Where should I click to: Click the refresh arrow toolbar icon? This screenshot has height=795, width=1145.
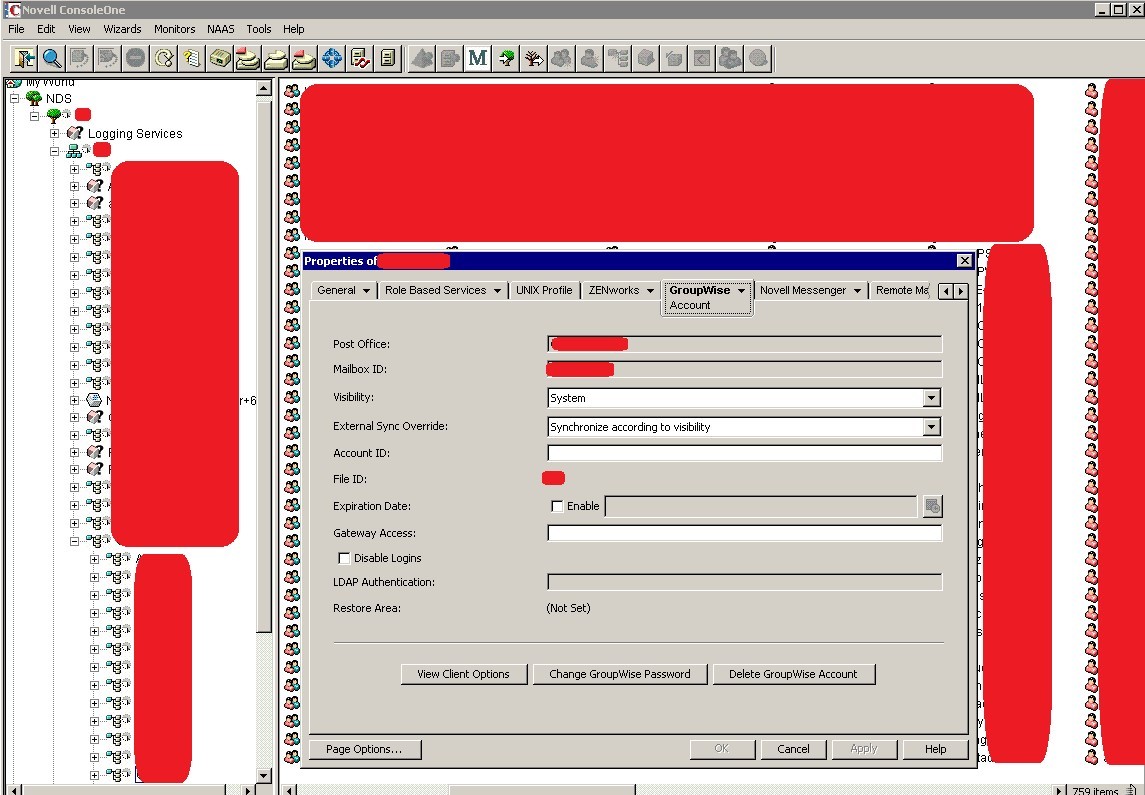point(164,58)
